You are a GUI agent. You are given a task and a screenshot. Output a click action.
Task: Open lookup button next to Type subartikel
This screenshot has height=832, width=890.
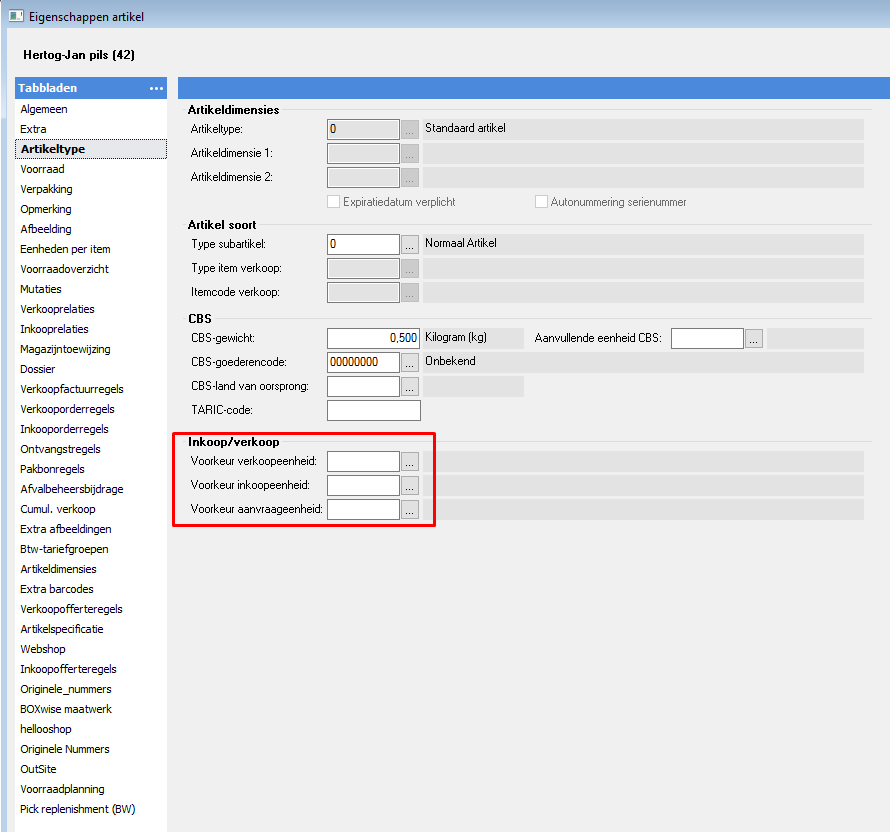click(410, 244)
